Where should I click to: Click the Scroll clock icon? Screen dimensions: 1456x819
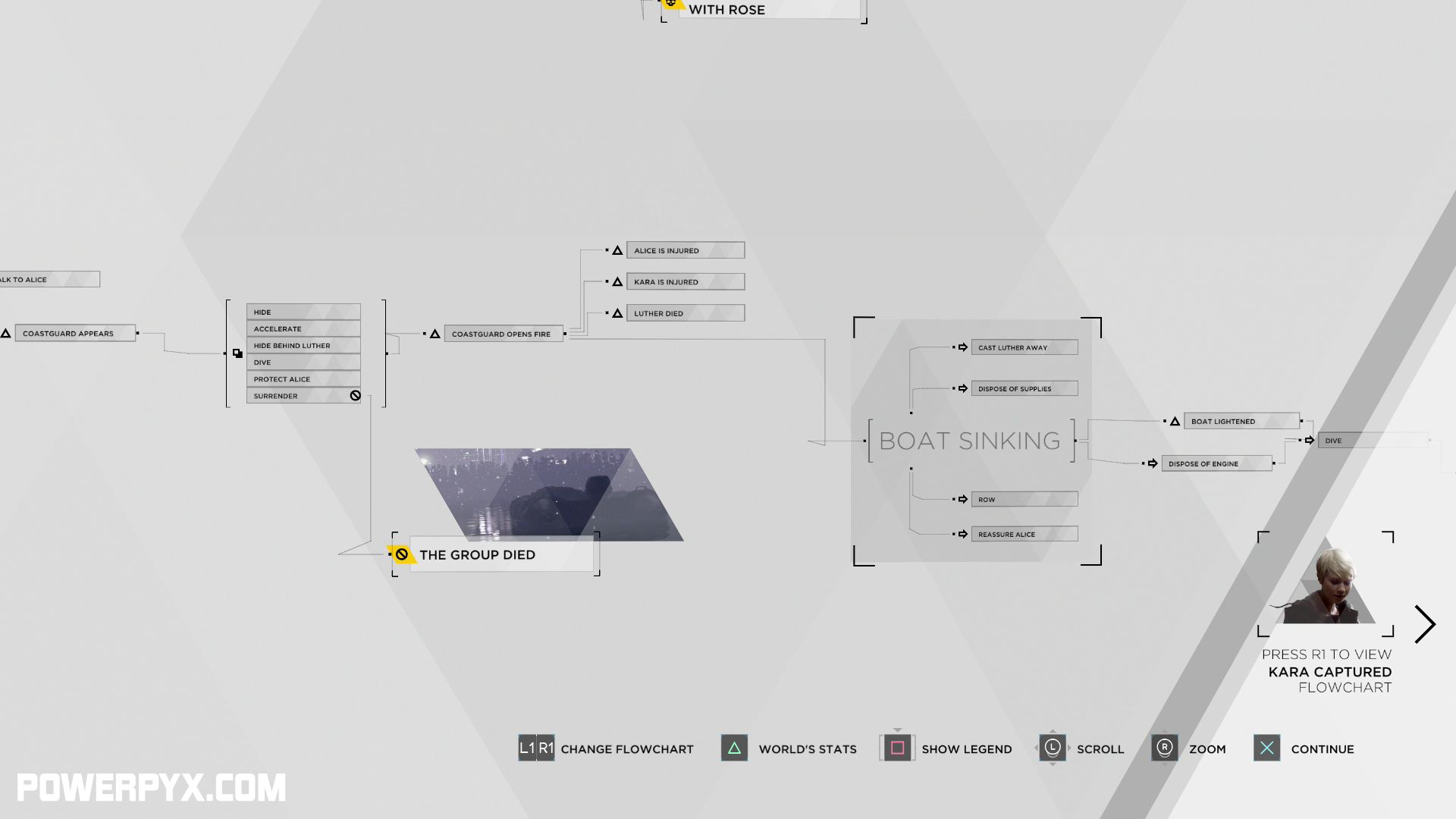tap(1052, 748)
